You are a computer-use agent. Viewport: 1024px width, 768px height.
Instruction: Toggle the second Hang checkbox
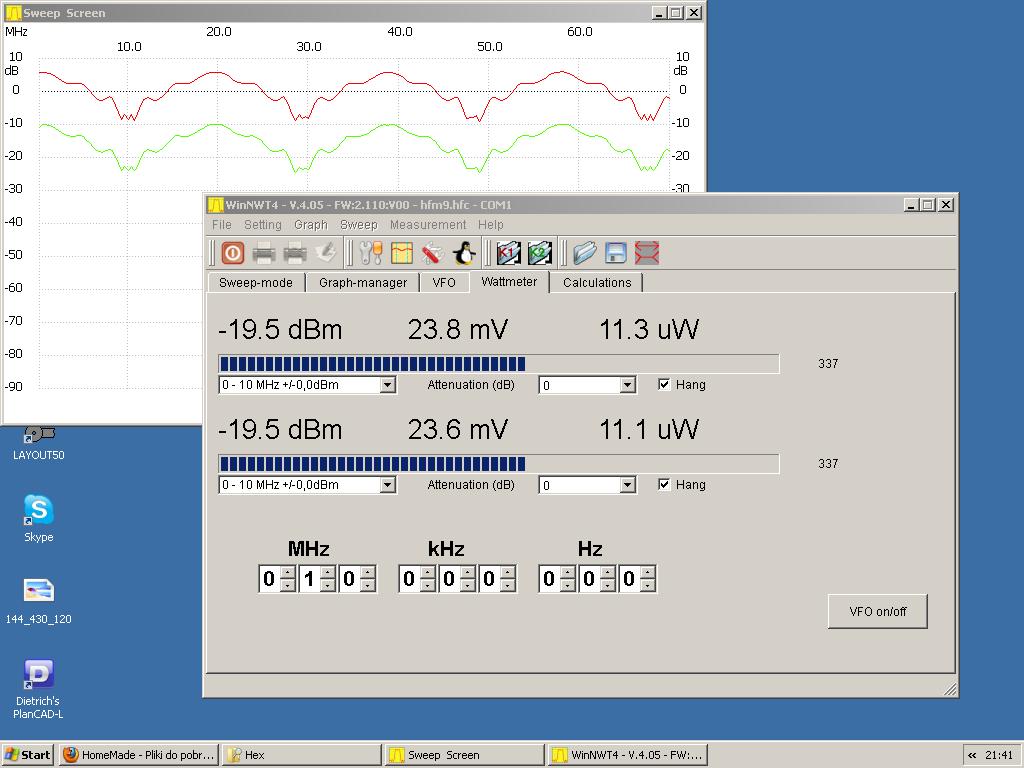point(664,485)
